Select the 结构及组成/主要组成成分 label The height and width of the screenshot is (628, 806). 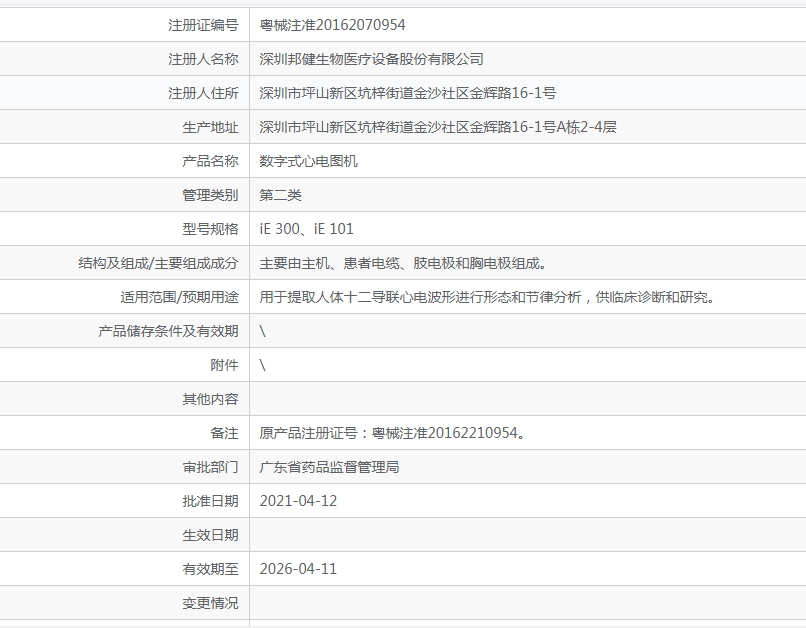click(x=158, y=263)
